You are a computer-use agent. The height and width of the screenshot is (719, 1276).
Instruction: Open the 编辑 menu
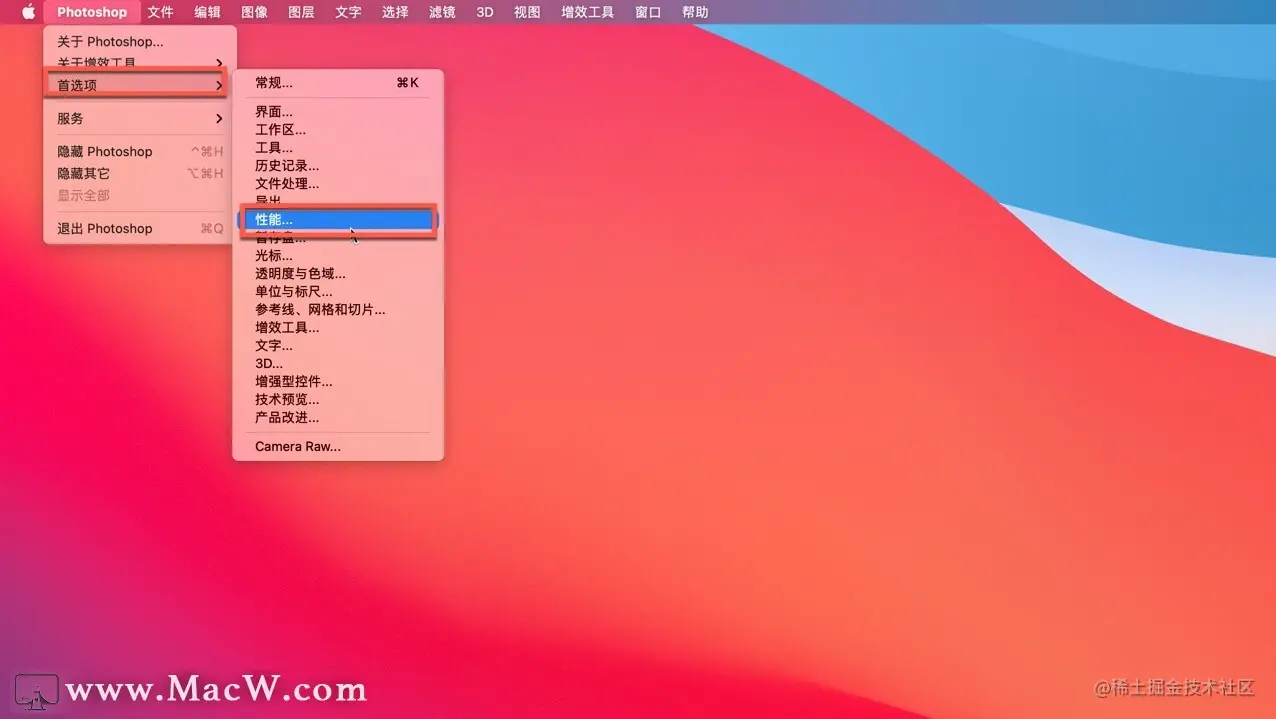(x=207, y=12)
